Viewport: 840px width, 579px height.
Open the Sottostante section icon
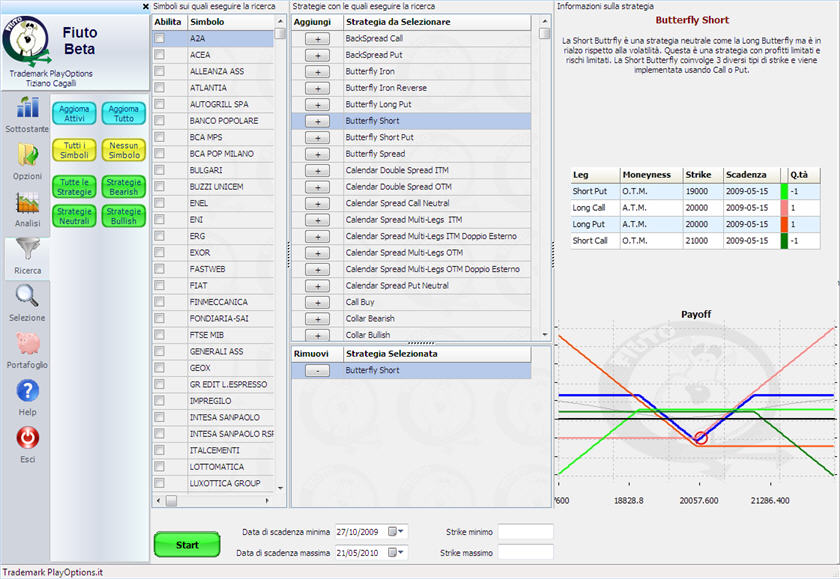(x=27, y=108)
